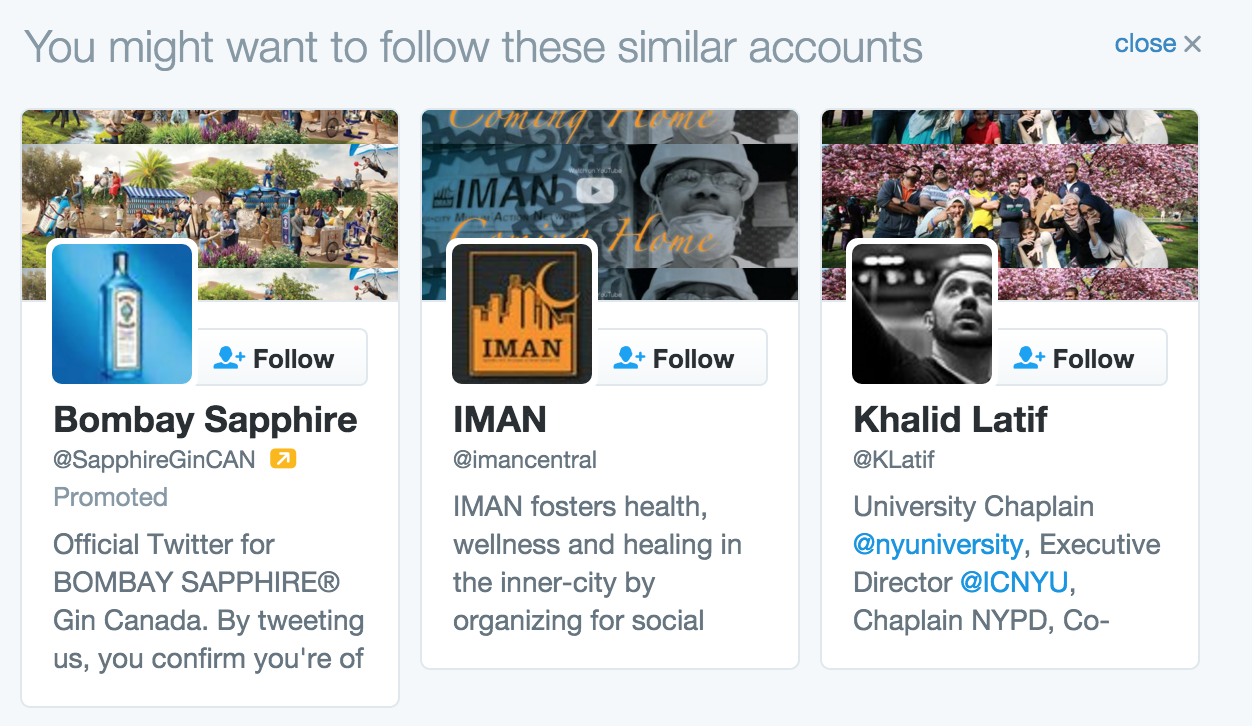Open Khalid Latif profile name
Screen dimensions: 1252x726
[950, 419]
